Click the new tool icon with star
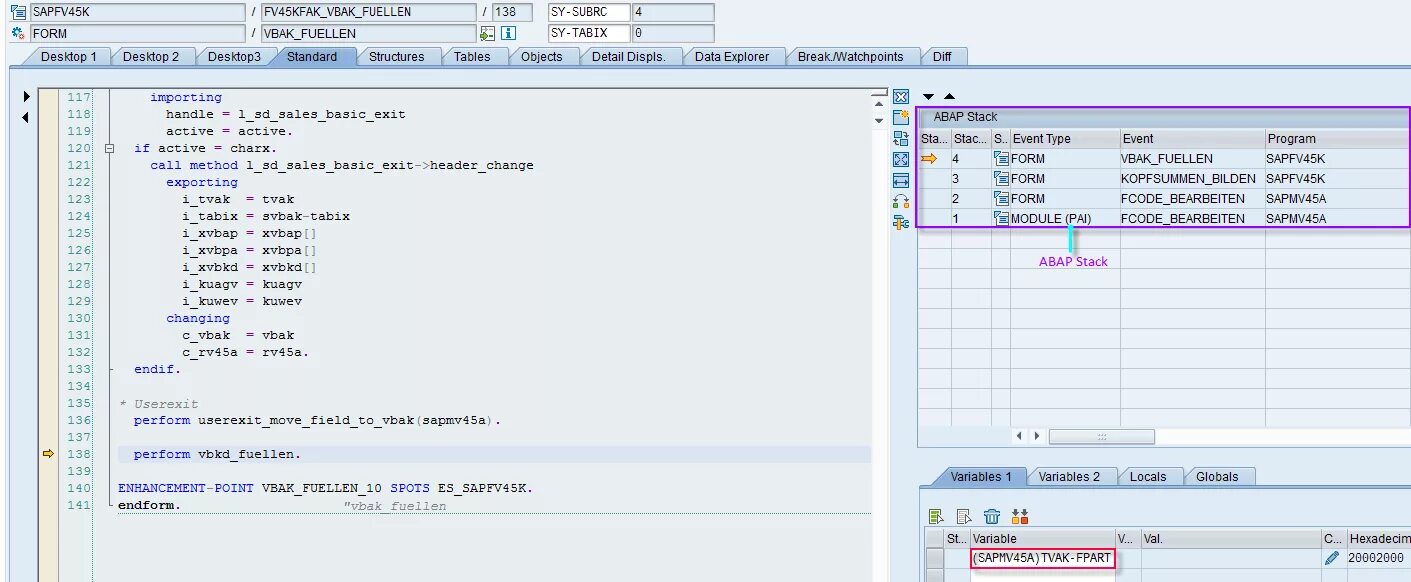1411x582 pixels. (x=900, y=118)
